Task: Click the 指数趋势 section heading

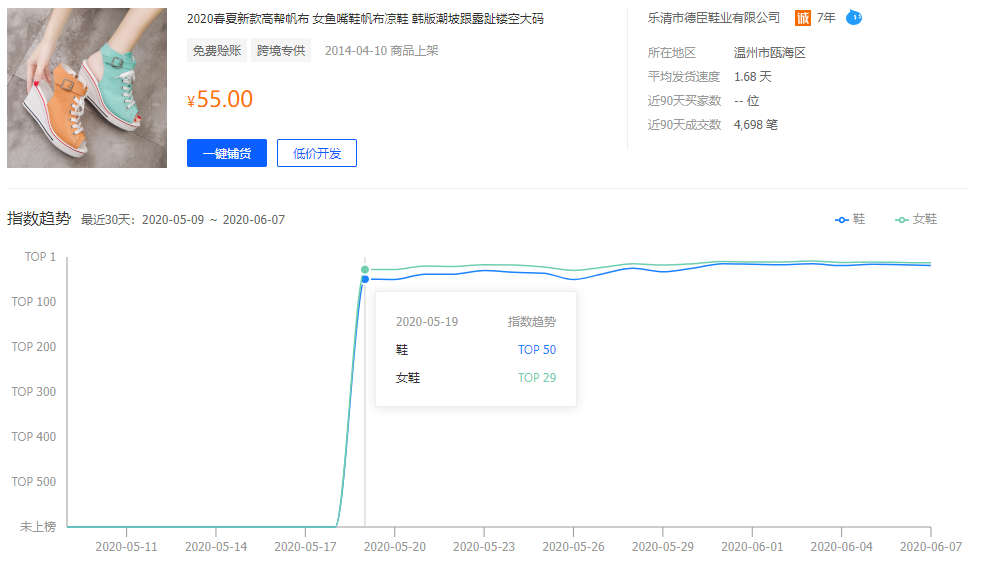Action: pos(39,219)
